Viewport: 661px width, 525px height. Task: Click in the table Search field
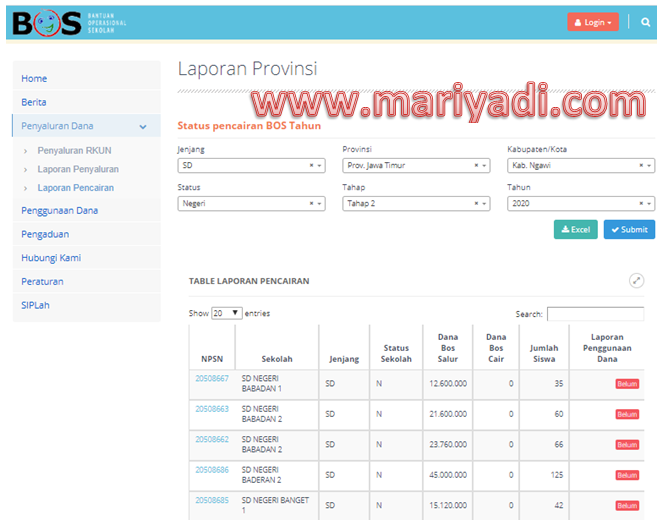coord(595,314)
